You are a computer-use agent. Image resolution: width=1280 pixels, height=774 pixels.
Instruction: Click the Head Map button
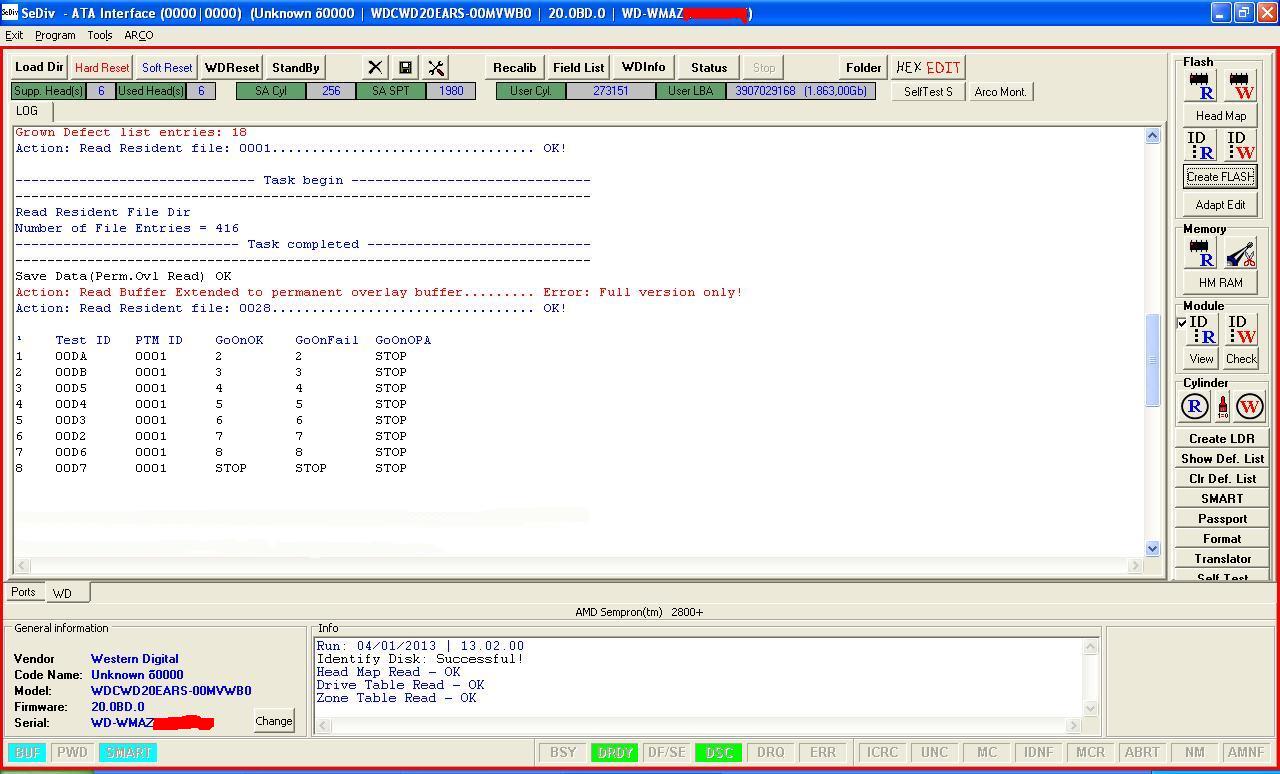point(1221,115)
